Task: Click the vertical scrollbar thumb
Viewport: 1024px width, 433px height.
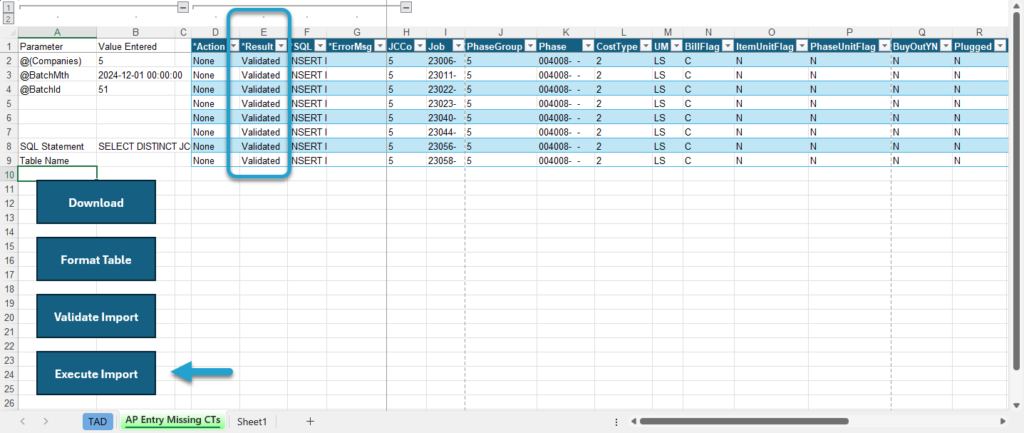Action: pyautogui.click(x=1017, y=189)
